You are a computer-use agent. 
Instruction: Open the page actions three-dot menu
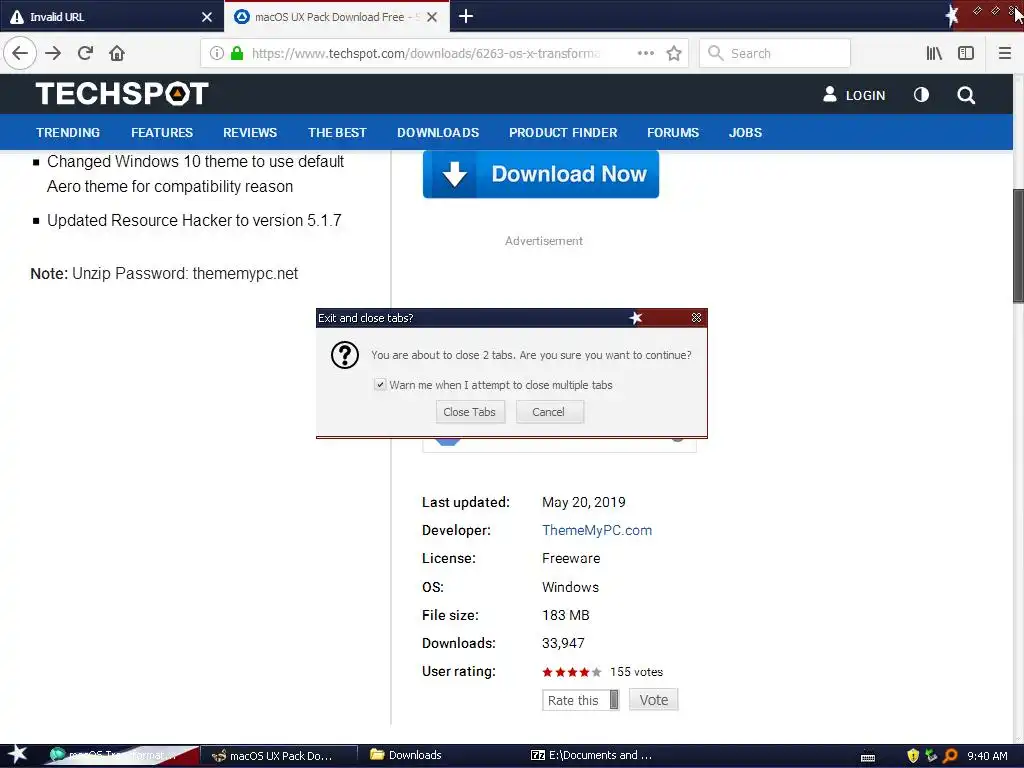(646, 53)
